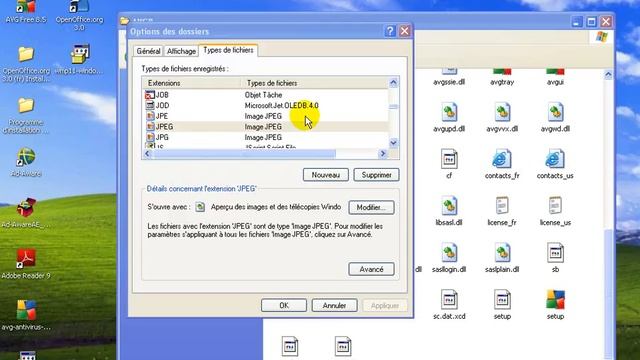Select the license_fr file in Explorer
Viewport: 640px width, 360px height.
[x=502, y=211]
